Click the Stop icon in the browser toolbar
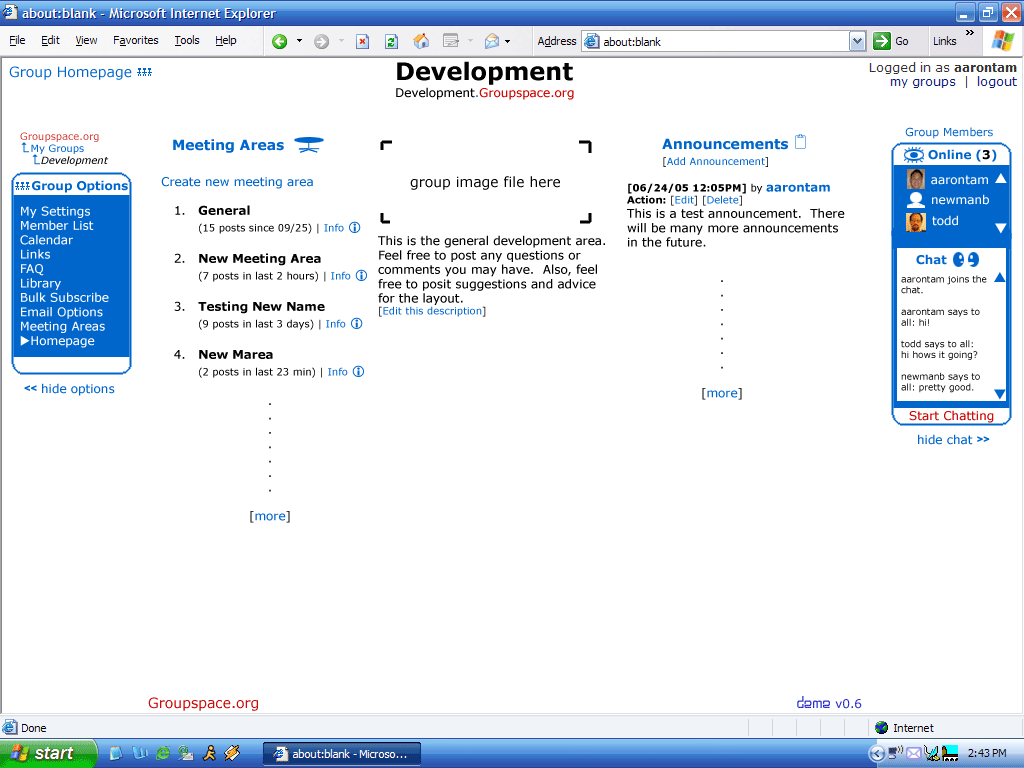 click(x=363, y=41)
